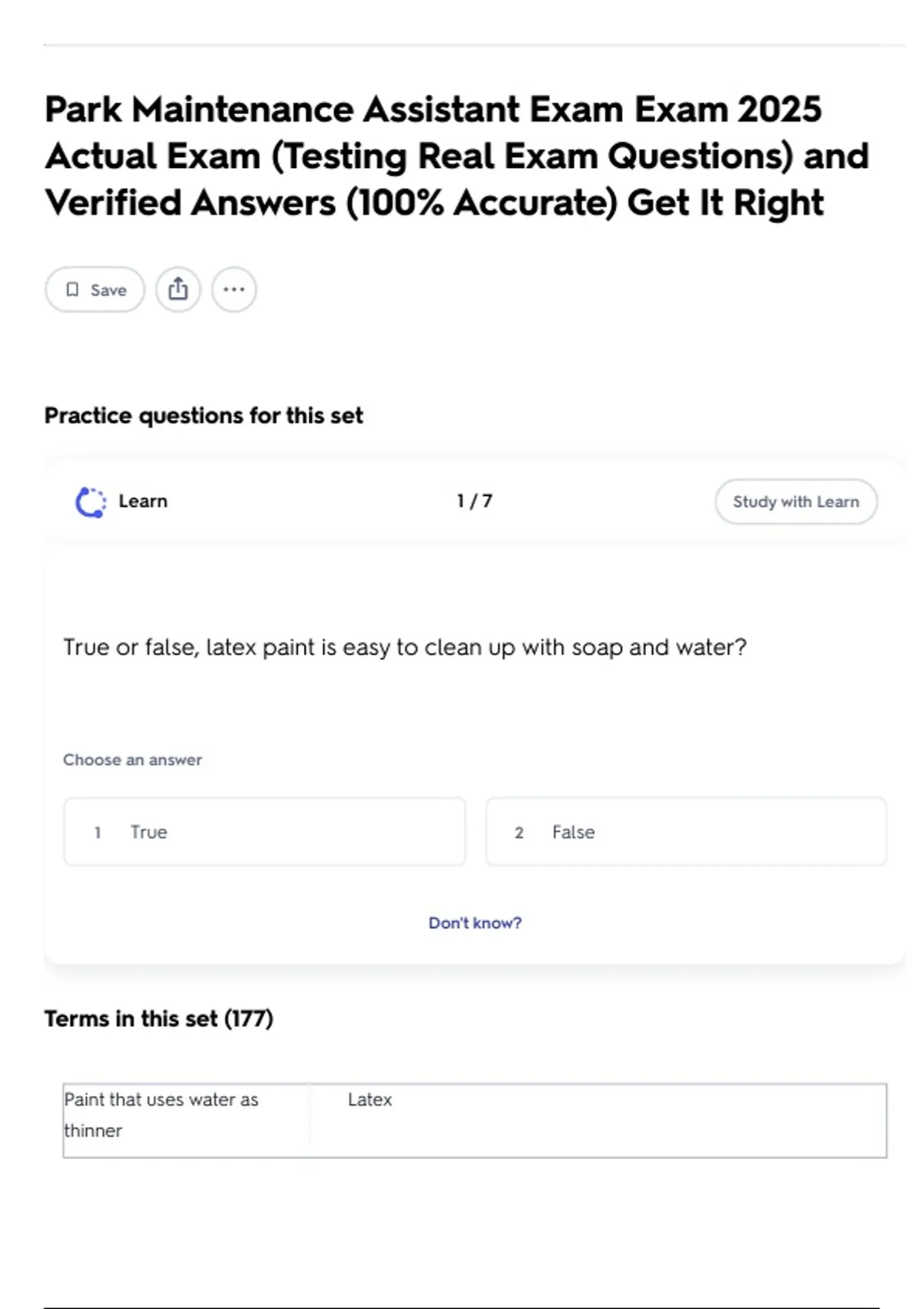Select False as the answer

[x=685, y=832]
